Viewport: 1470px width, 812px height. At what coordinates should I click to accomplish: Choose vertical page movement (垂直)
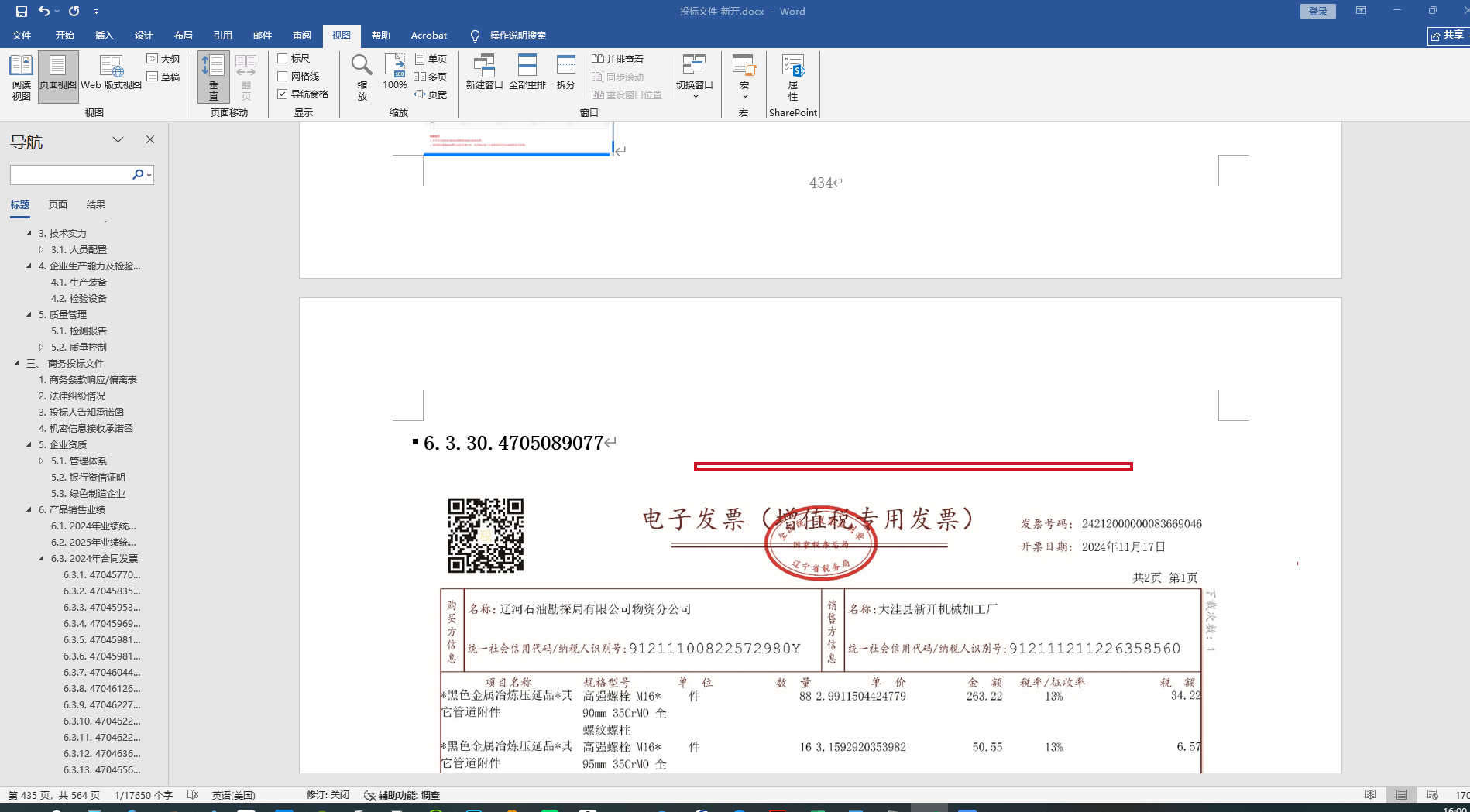(214, 77)
